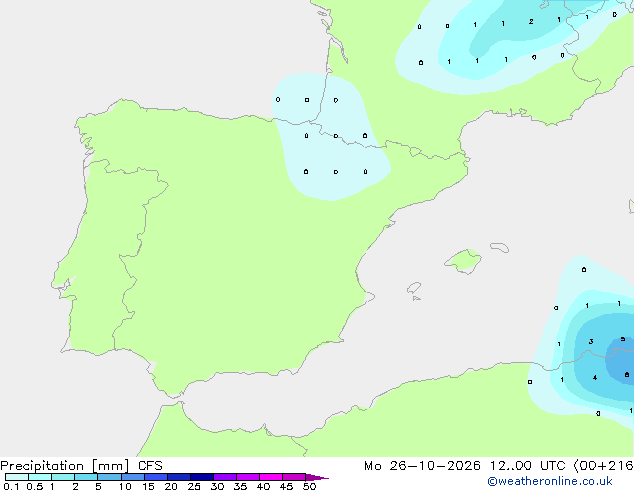The image size is (634, 490).
Task: Click the 20–25 mm legend color box
Action: click(179, 477)
